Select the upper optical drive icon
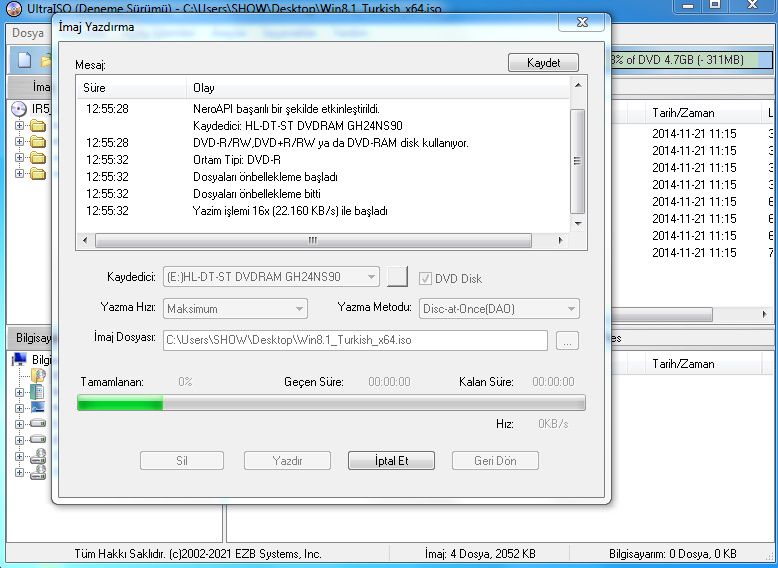 click(38, 456)
